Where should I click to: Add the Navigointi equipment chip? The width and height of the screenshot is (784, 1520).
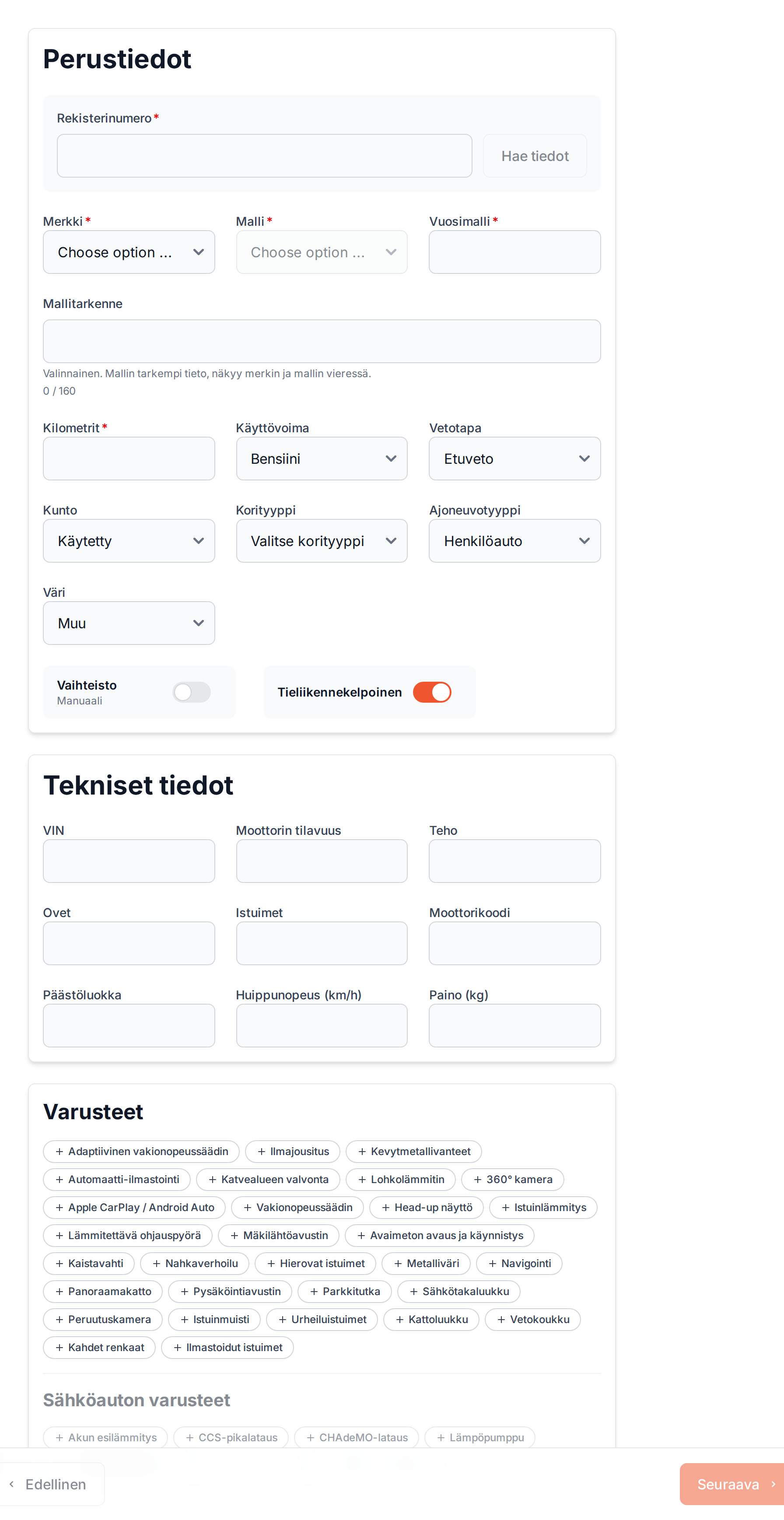click(x=518, y=1263)
